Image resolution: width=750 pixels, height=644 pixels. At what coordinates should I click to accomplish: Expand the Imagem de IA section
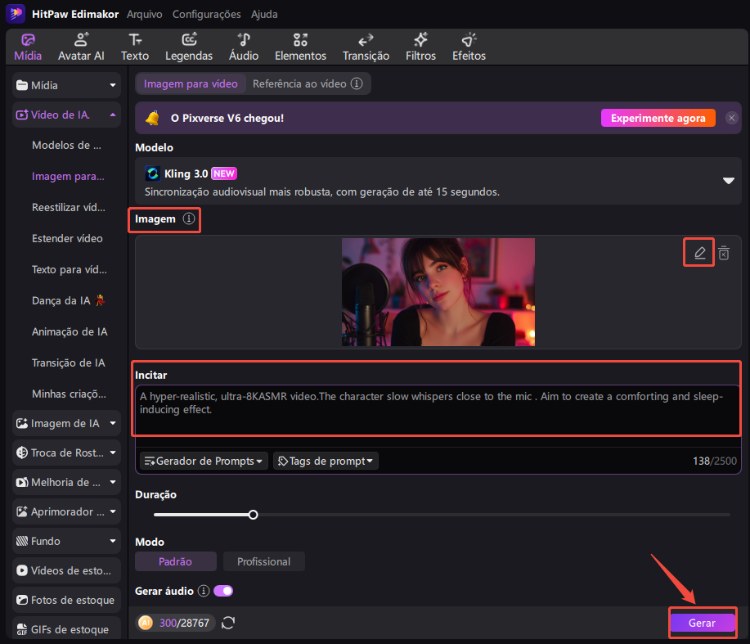[x=66, y=423]
